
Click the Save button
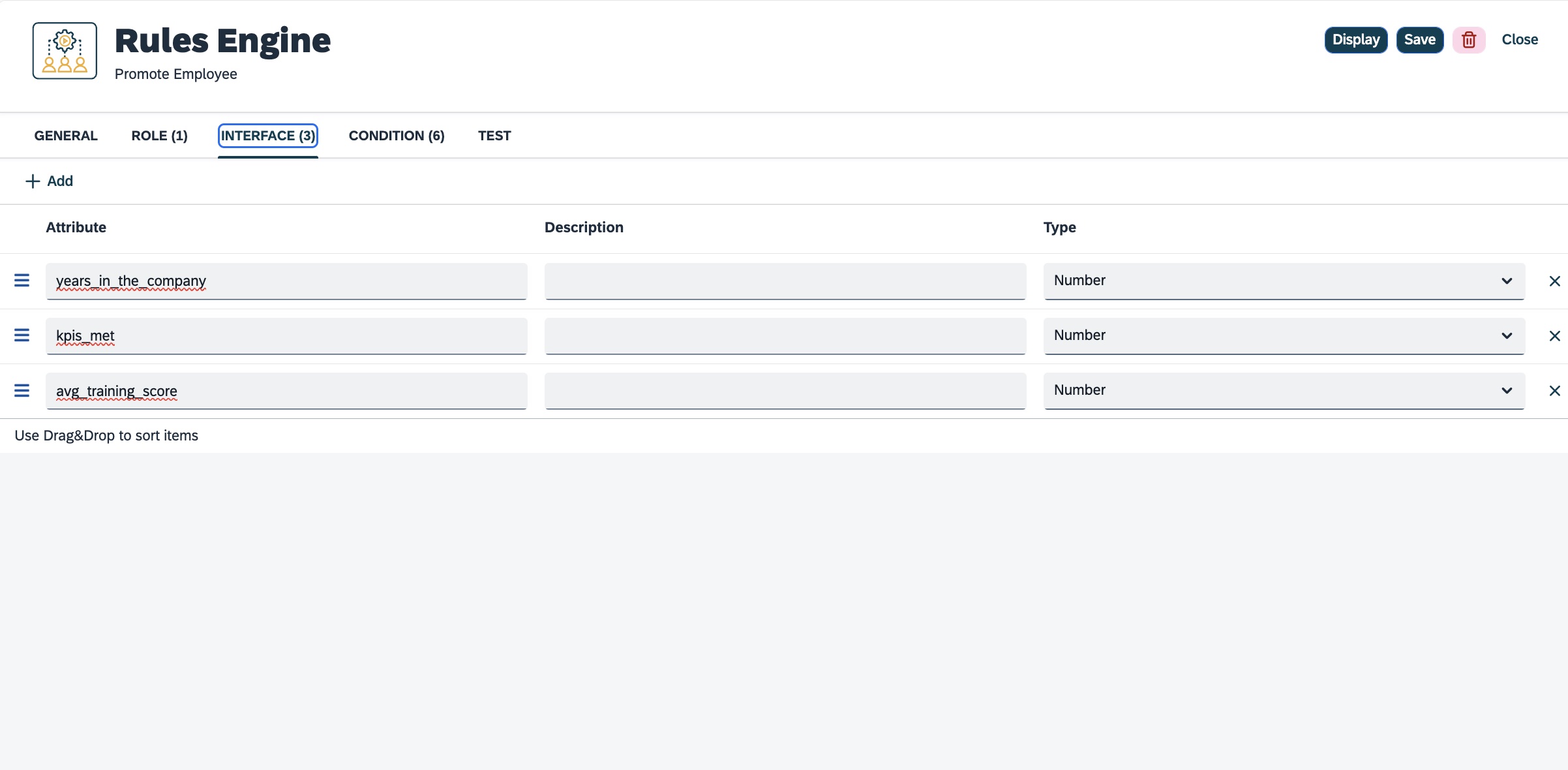[1419, 40]
